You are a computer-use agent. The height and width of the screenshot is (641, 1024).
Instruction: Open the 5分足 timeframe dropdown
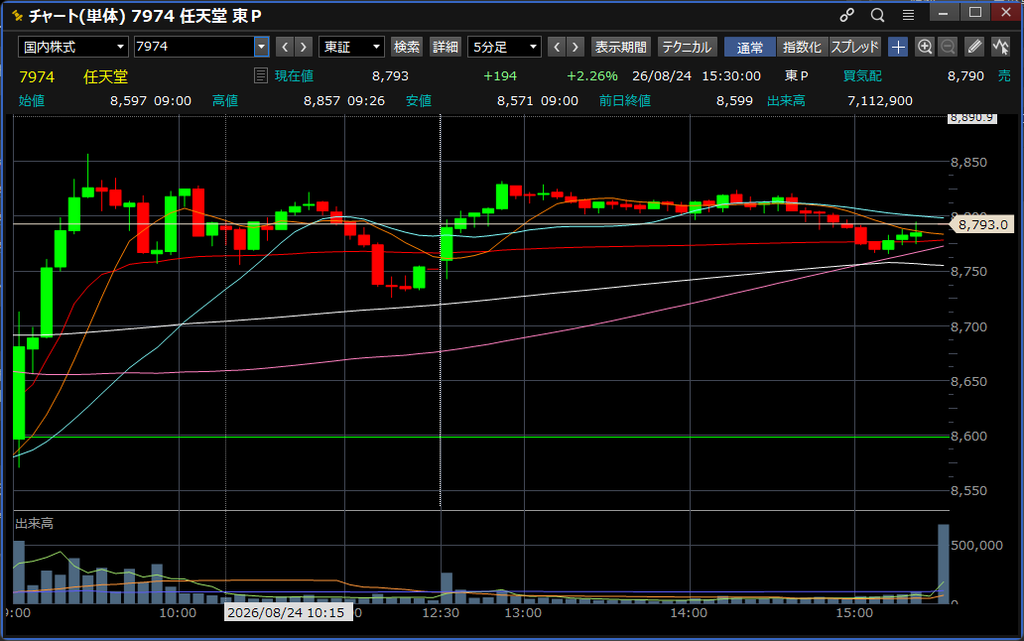(x=504, y=47)
